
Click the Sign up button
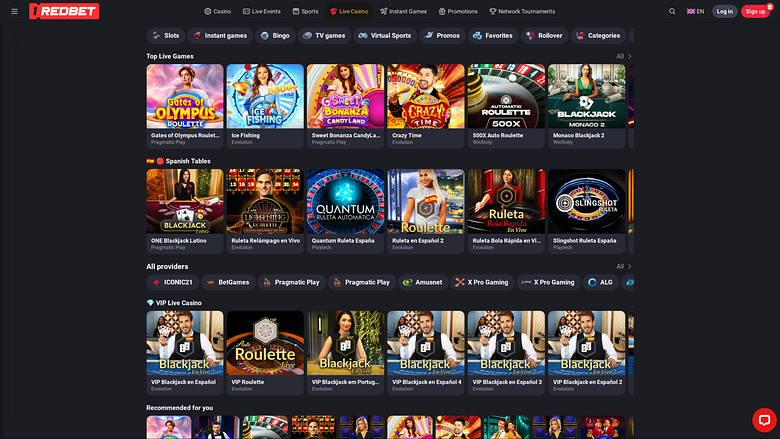pos(755,11)
